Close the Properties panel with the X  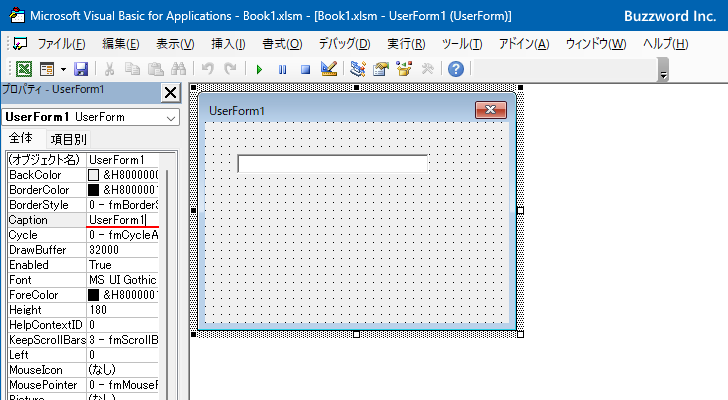click(170, 93)
